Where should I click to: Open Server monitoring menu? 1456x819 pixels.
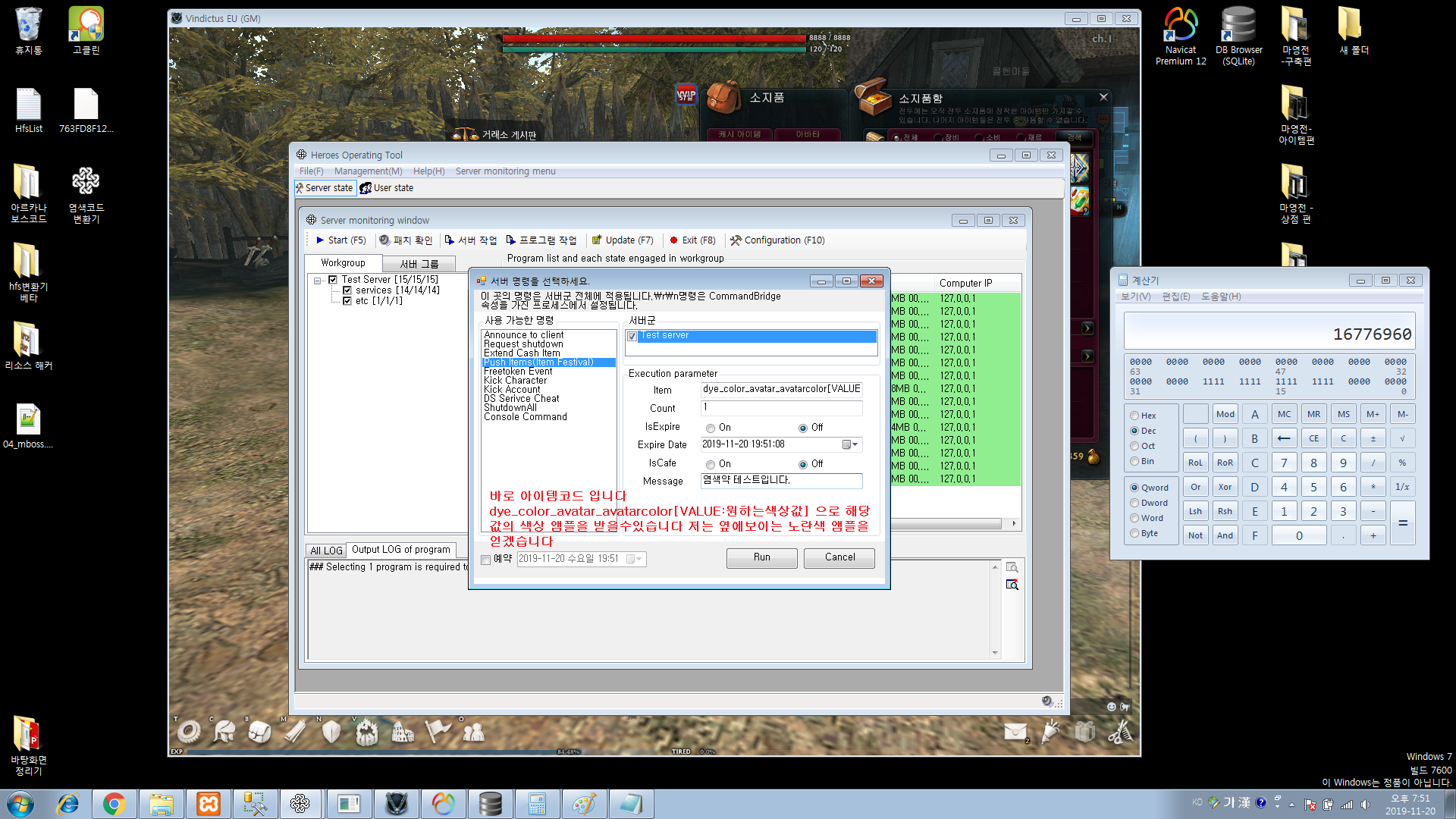coord(506,171)
